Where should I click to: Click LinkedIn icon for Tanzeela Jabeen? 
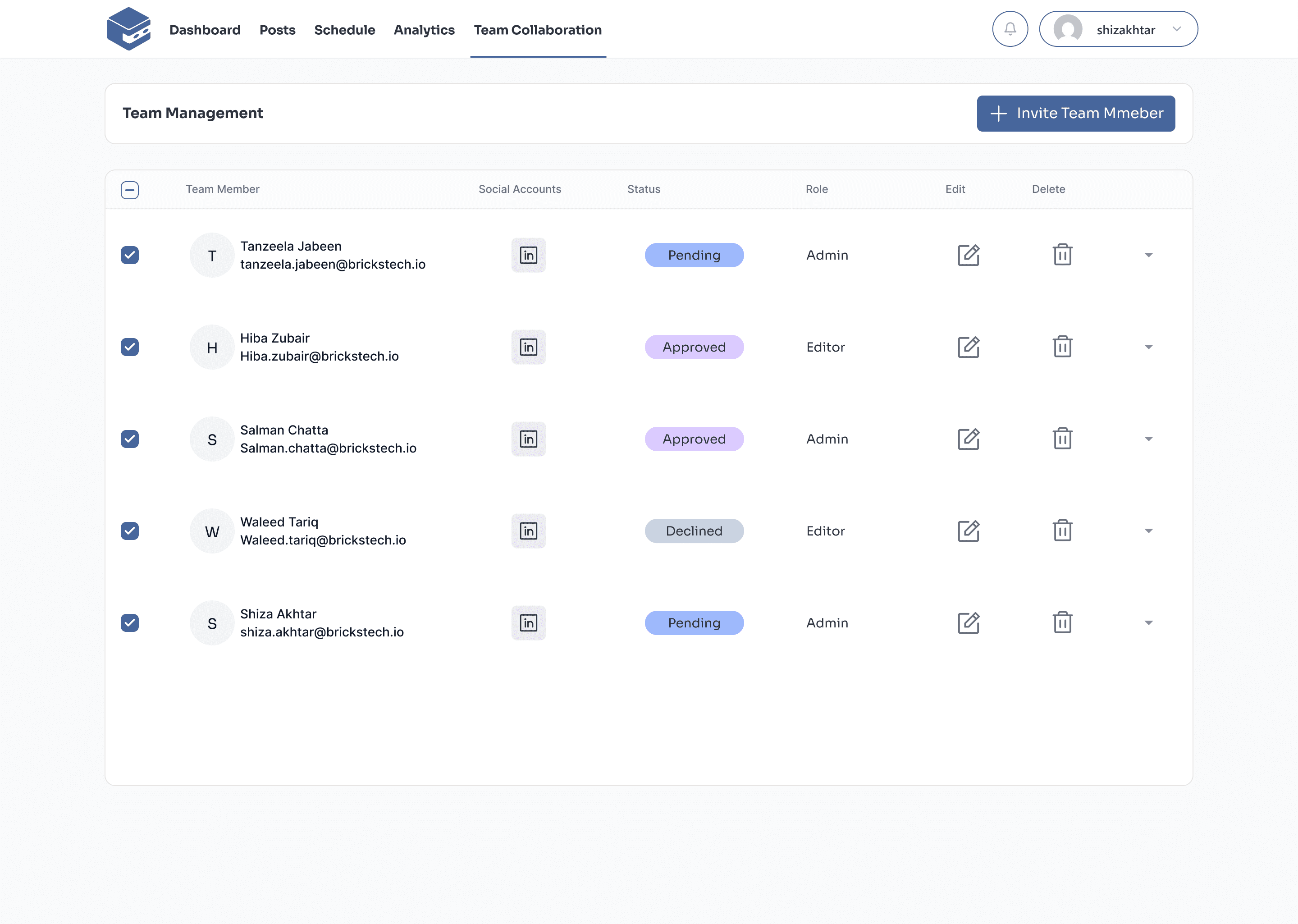point(528,255)
